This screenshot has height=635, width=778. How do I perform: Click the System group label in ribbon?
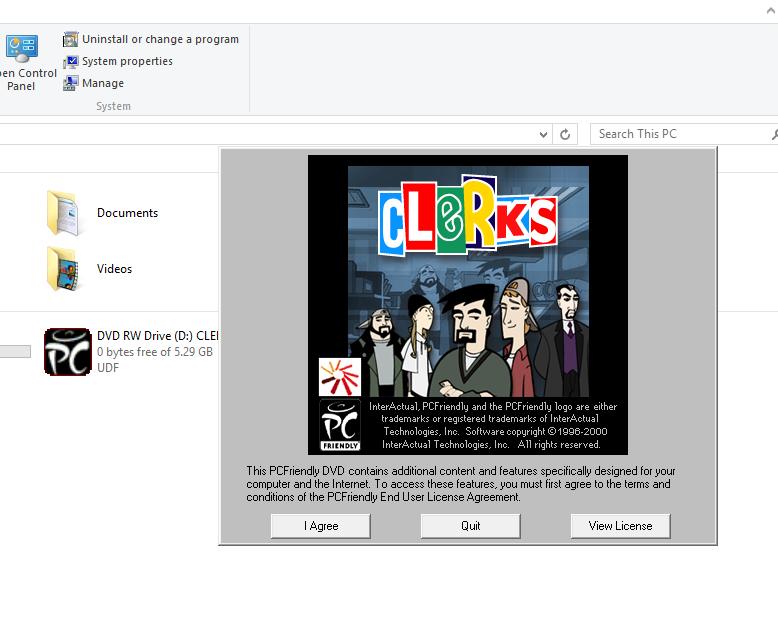114,106
